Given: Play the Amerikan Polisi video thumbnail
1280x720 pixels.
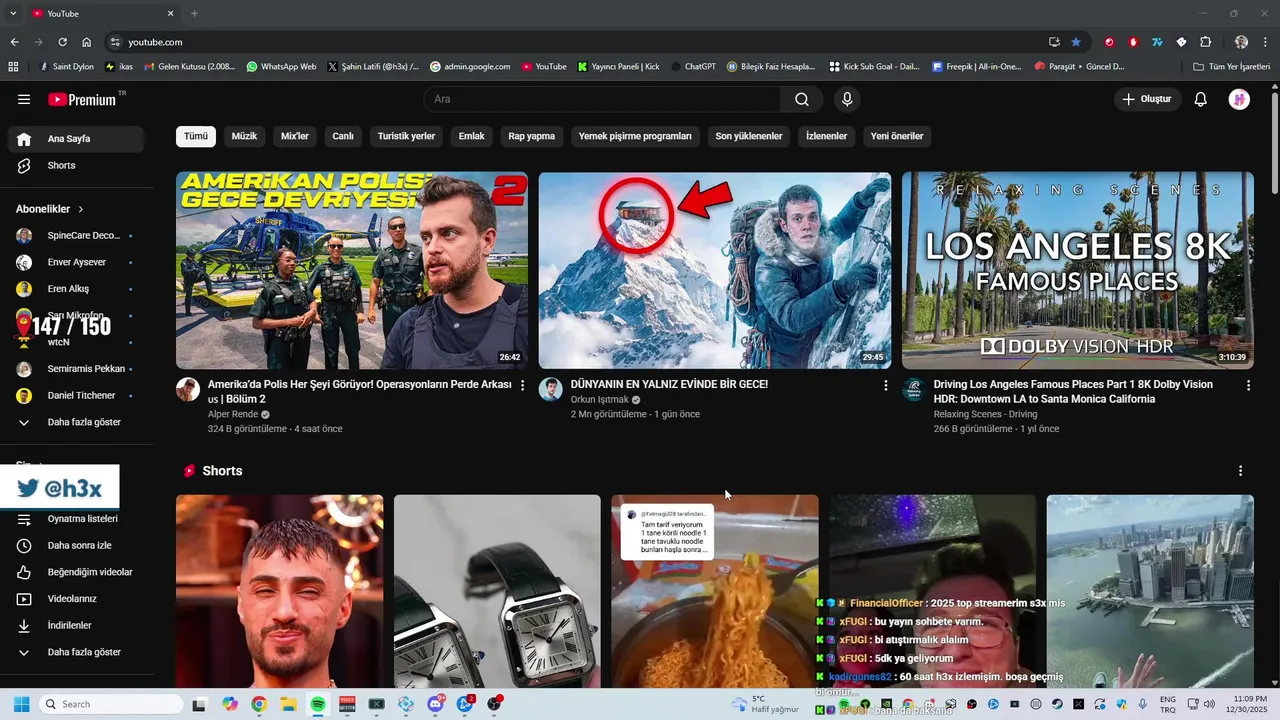Looking at the screenshot, I should tap(352, 270).
